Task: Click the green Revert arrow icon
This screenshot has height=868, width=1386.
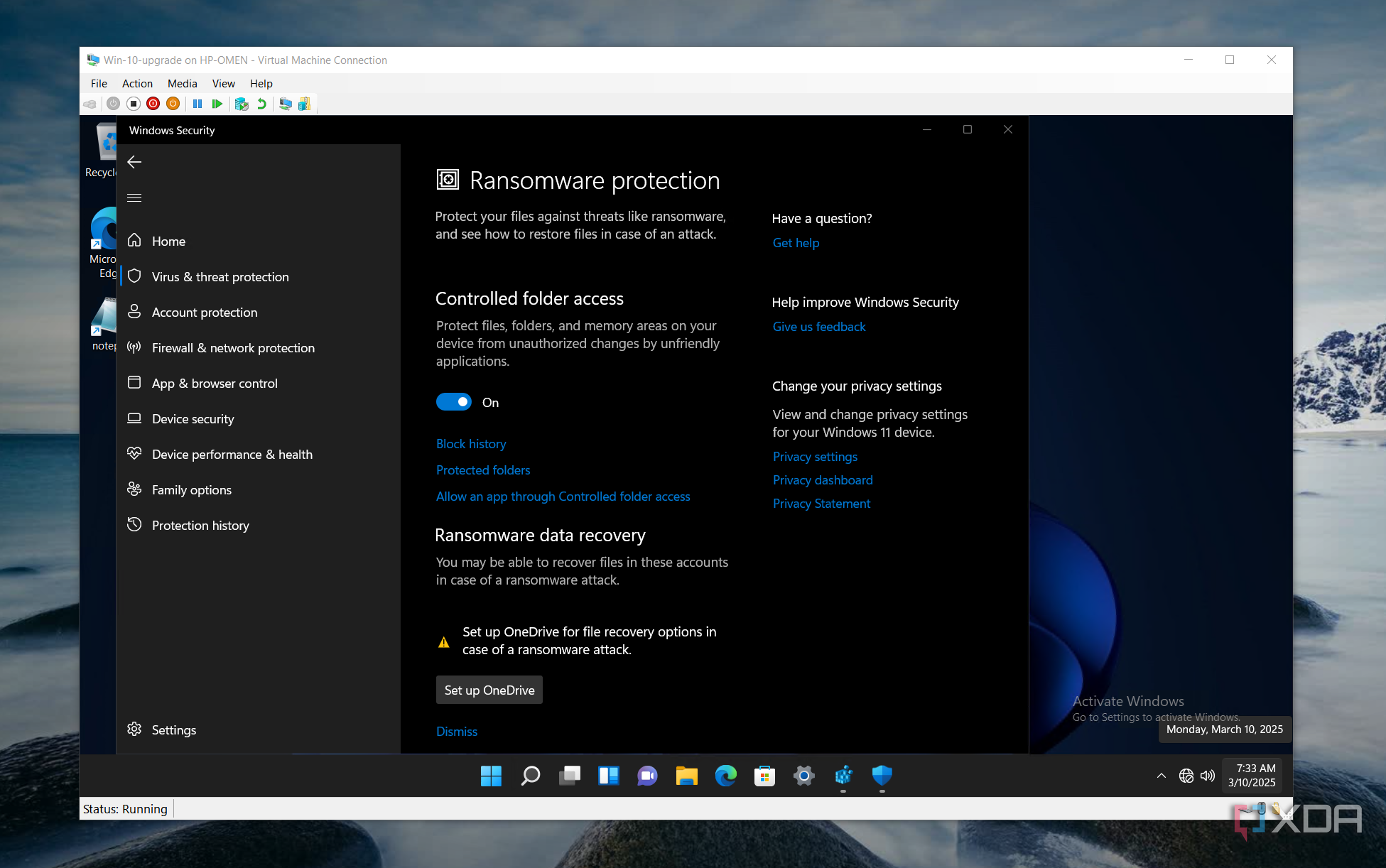Action: click(261, 104)
